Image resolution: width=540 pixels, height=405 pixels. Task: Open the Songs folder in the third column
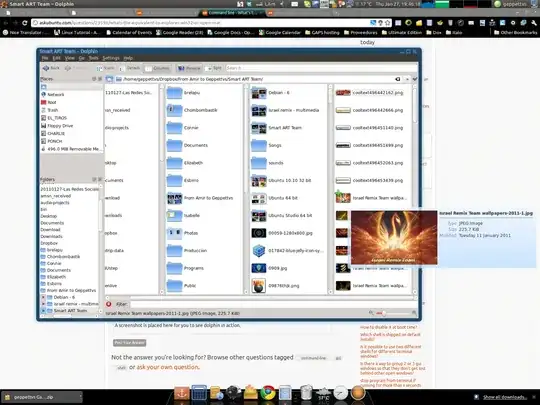tap(266, 145)
